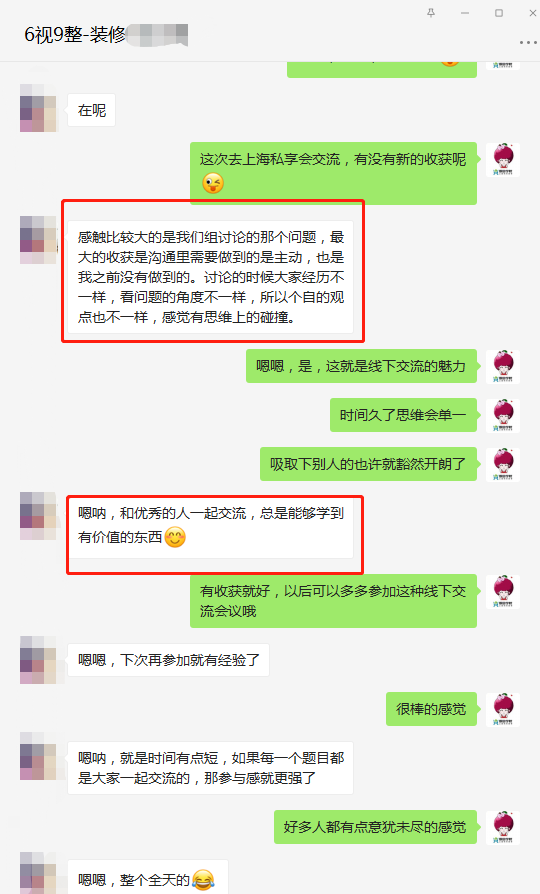
Task: Open blurred avatar next to 在呢 message
Action: [38, 108]
